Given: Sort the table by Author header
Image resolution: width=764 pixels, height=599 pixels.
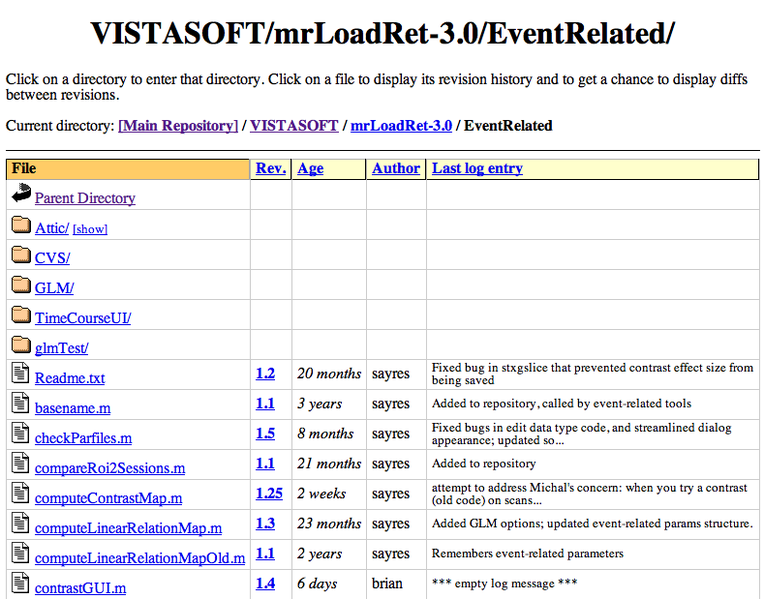Looking at the screenshot, I should pos(395,168).
